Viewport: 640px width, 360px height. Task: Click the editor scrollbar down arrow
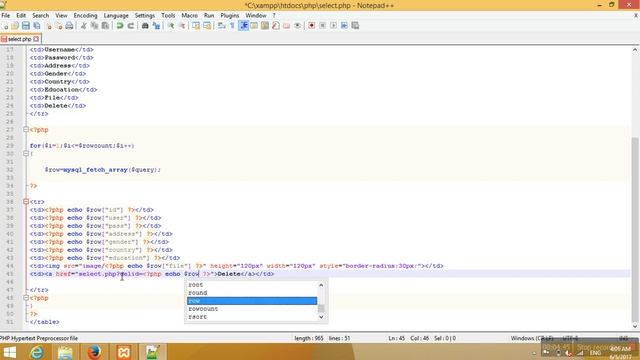point(635,326)
